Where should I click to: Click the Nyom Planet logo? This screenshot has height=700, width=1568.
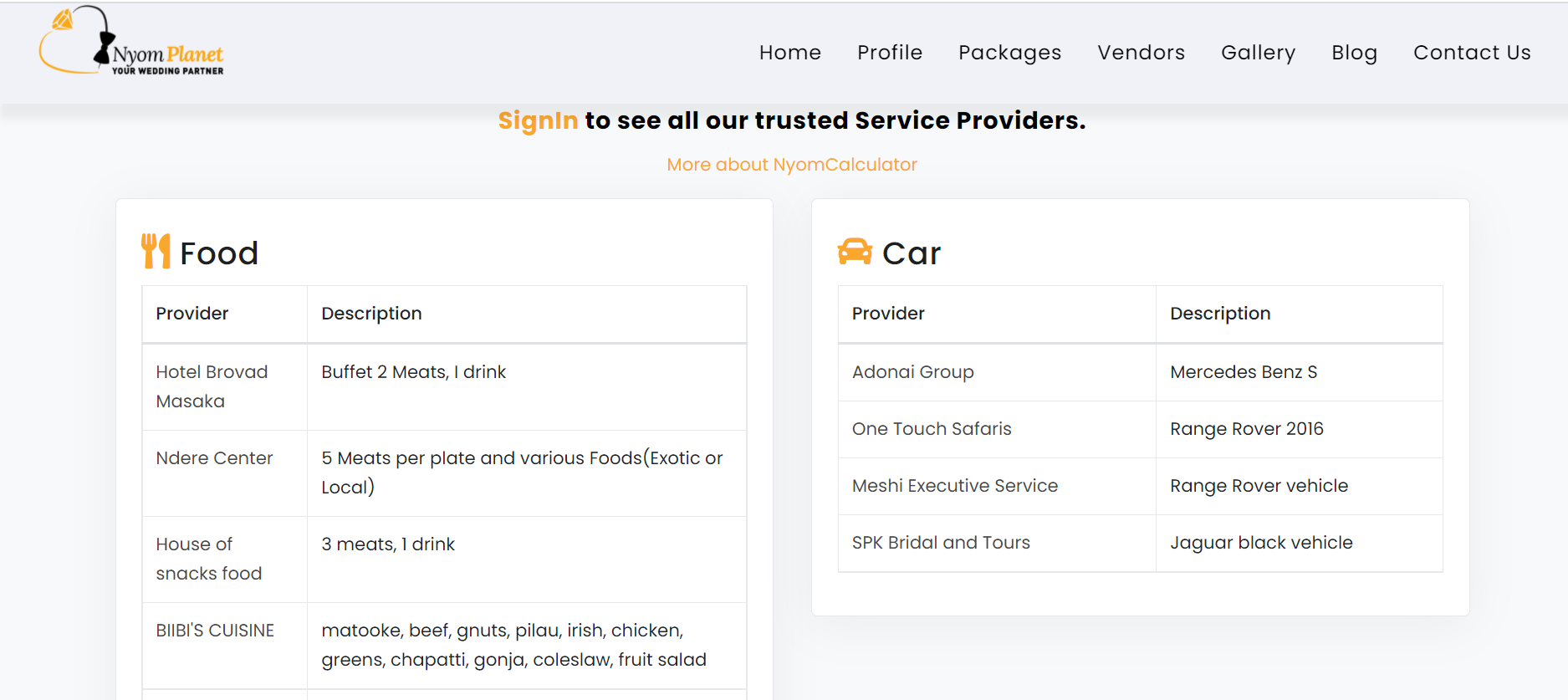pyautogui.click(x=131, y=41)
